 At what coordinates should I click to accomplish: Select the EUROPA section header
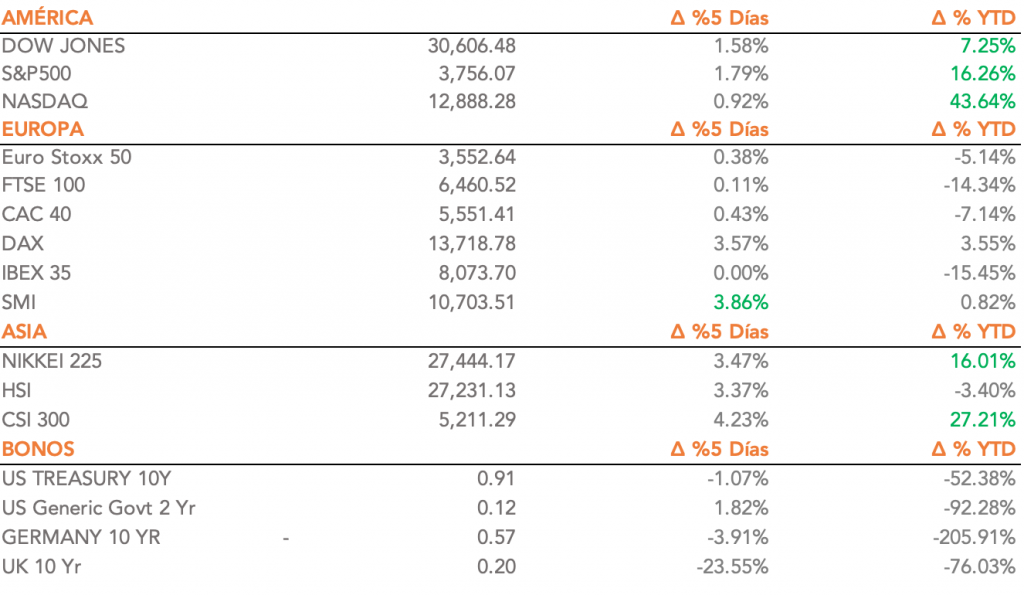[x=43, y=129]
